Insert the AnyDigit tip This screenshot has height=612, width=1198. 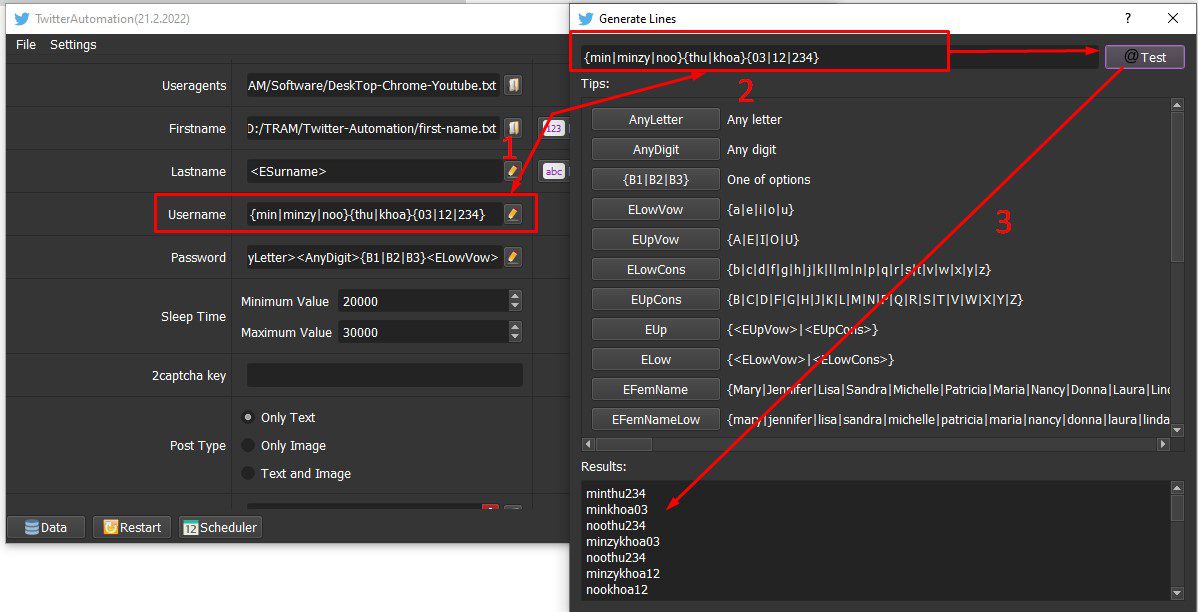pos(656,150)
